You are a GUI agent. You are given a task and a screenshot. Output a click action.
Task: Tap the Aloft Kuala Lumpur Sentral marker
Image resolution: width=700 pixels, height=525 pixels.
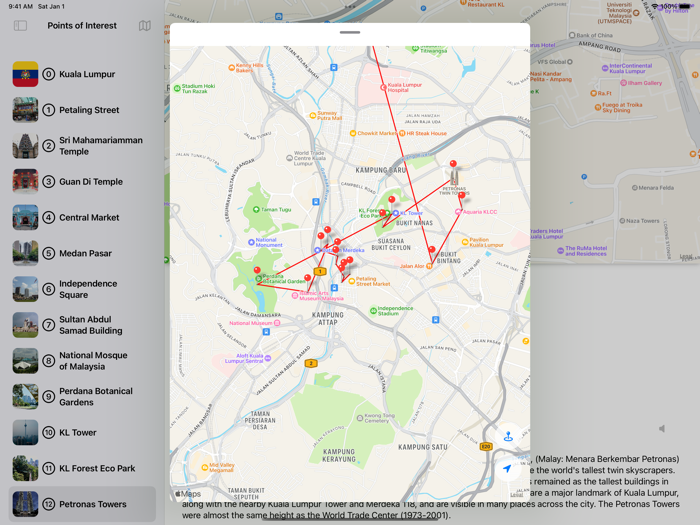(268, 358)
